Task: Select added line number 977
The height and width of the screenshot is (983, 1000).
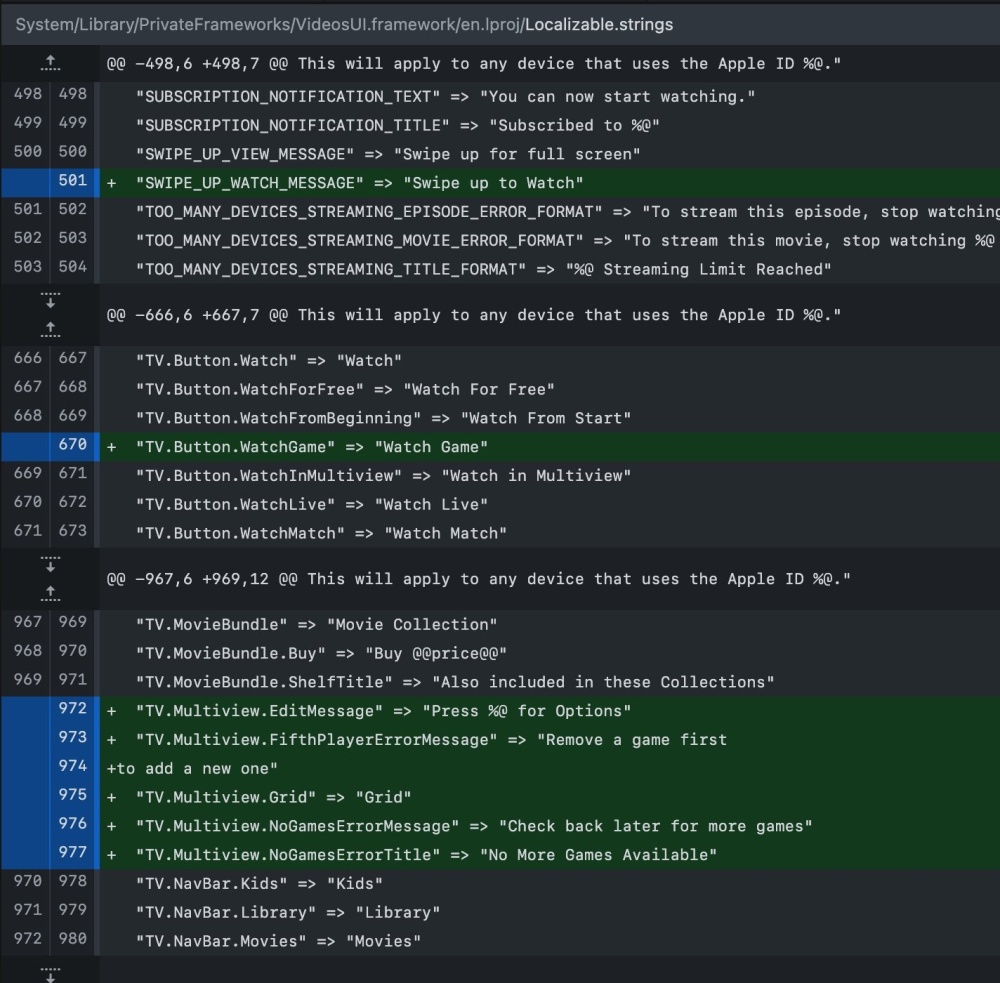Action: [x=73, y=853]
